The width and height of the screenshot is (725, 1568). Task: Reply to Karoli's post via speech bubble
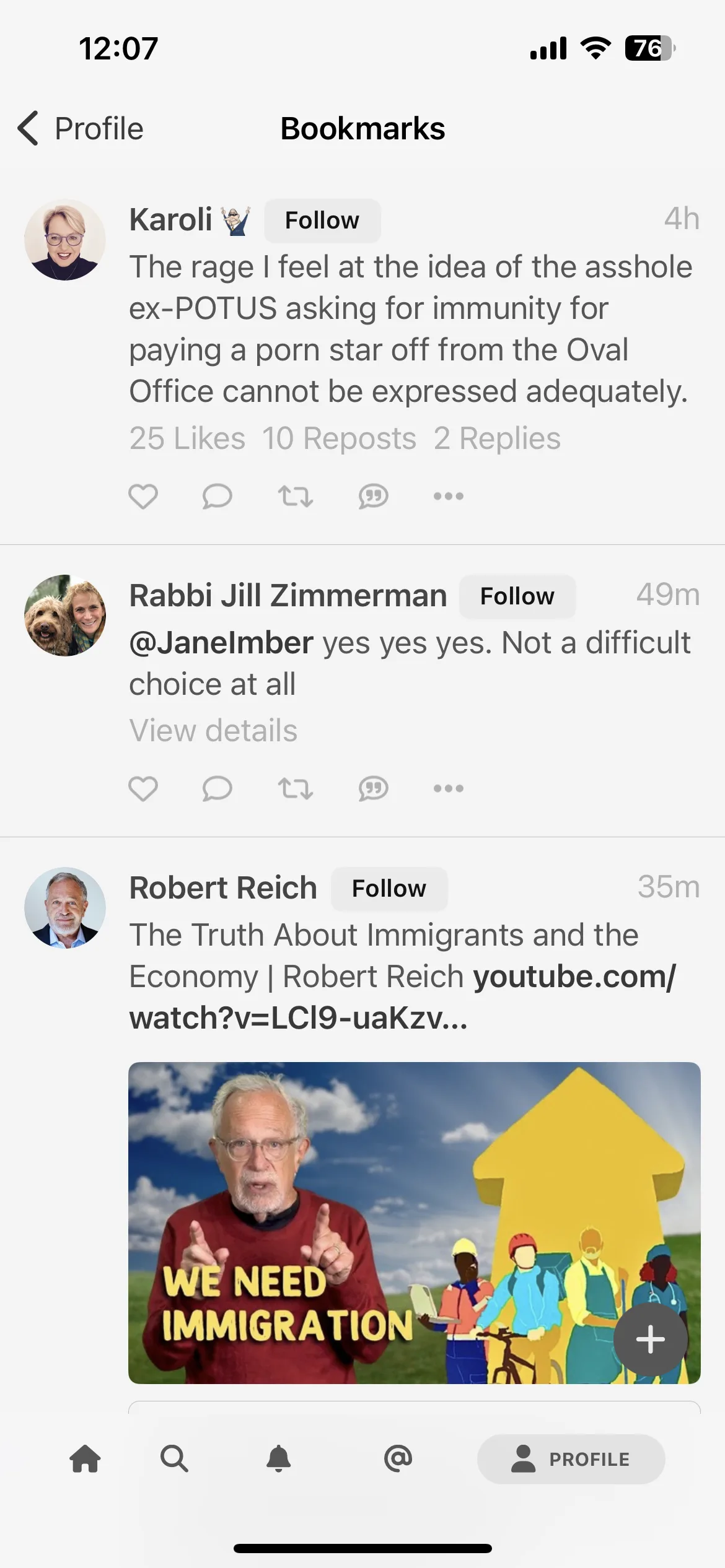217,496
